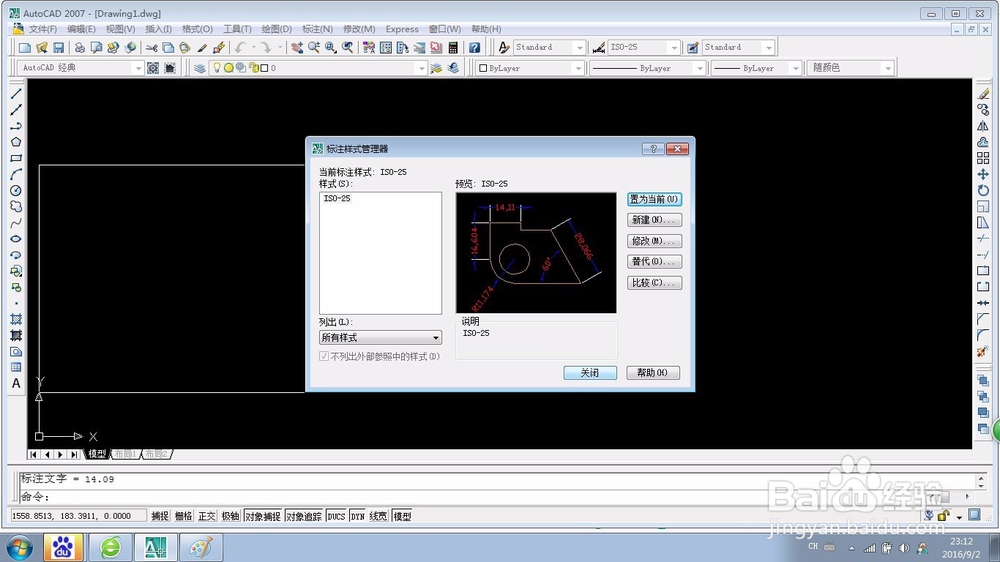Toggle 捕捉 snap mode in status bar

pyautogui.click(x=159, y=516)
